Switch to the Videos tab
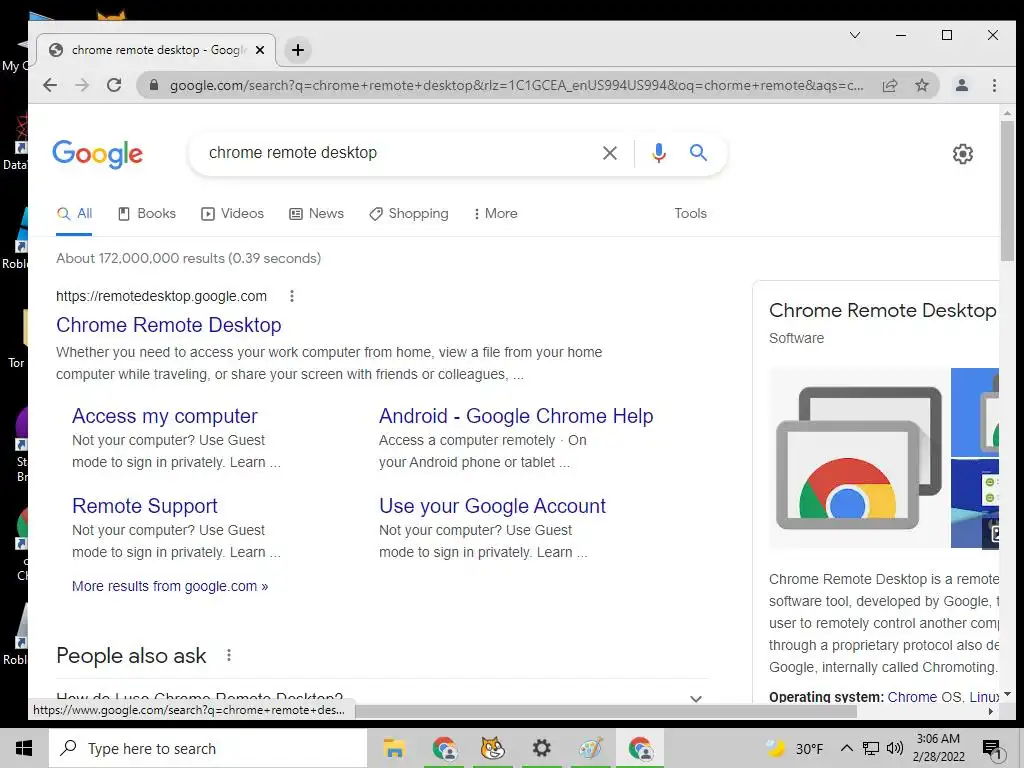 (232, 214)
